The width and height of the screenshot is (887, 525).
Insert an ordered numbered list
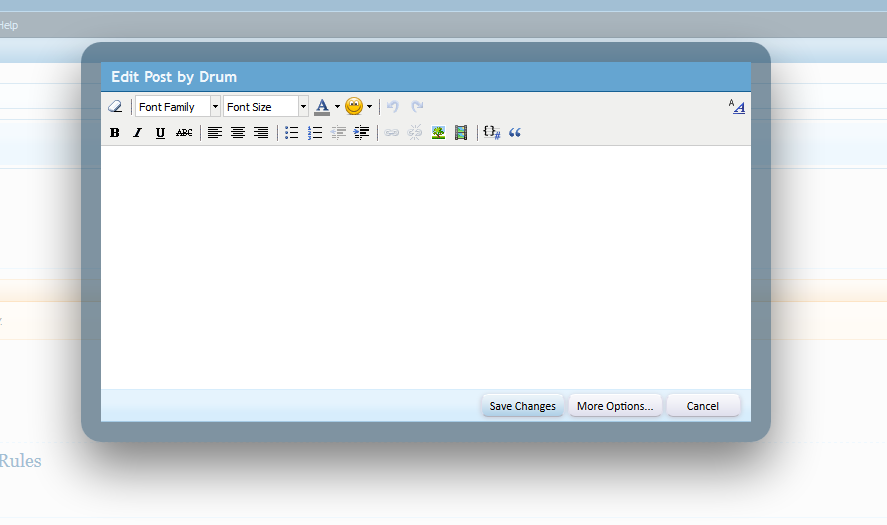315,132
